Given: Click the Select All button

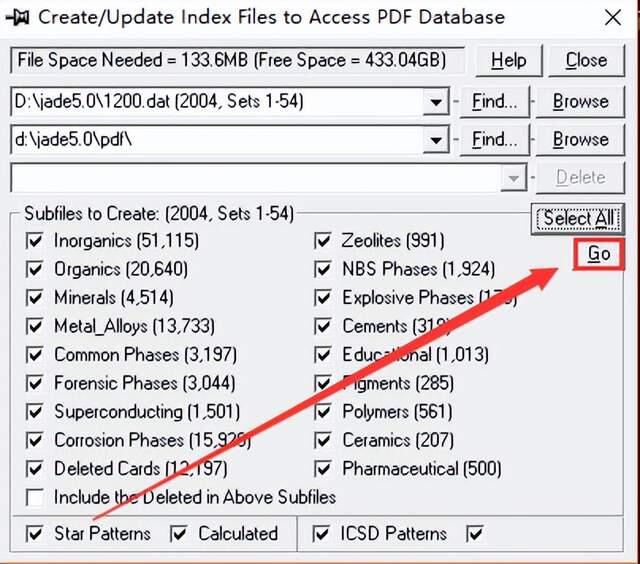Looking at the screenshot, I should tap(578, 219).
